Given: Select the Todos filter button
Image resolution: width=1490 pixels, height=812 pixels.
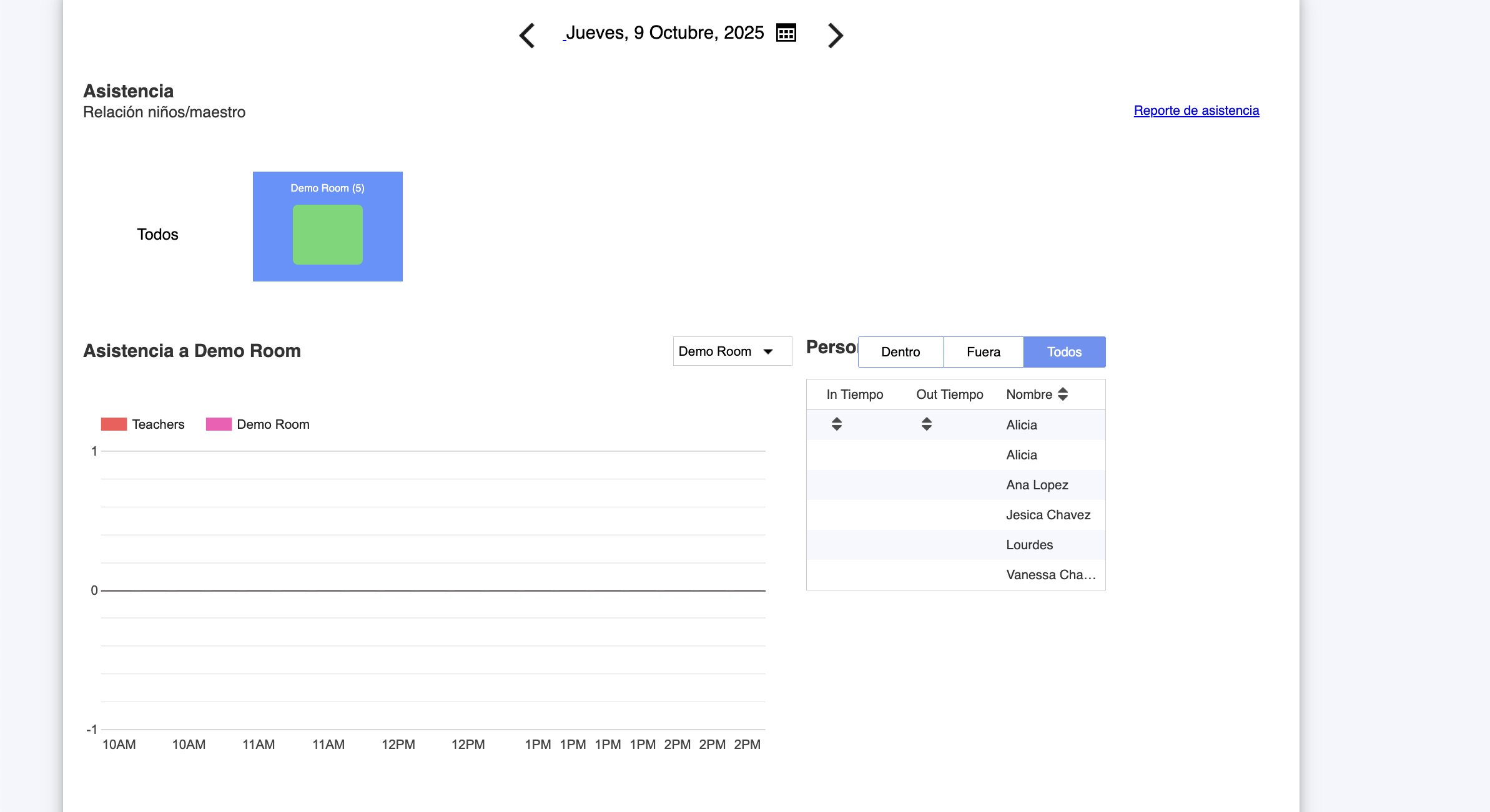Looking at the screenshot, I should 1064,352.
